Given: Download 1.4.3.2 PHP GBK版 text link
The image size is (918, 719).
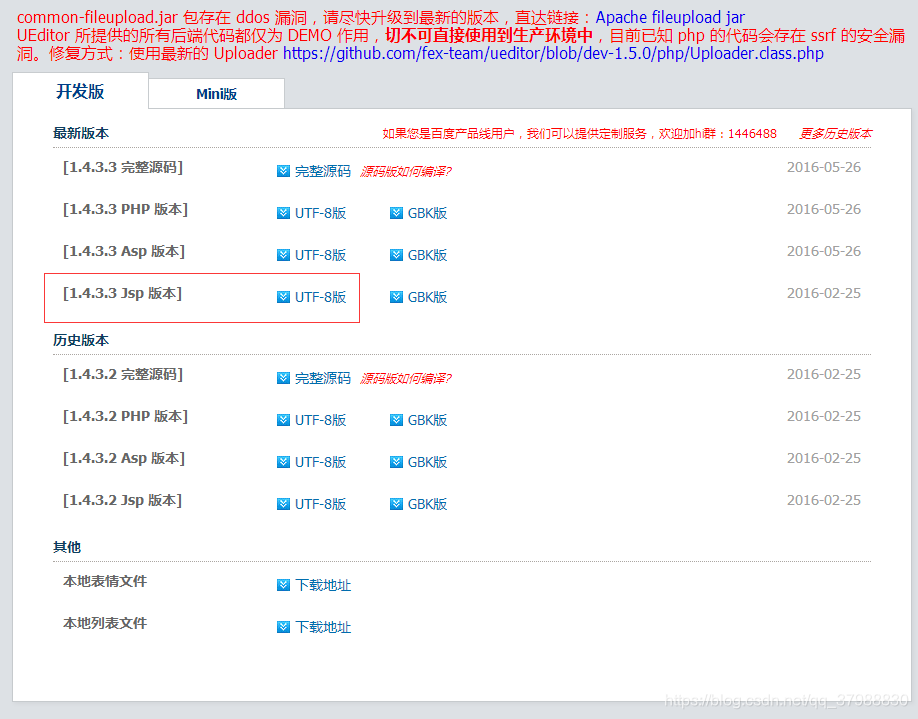Looking at the screenshot, I should coord(427,420).
